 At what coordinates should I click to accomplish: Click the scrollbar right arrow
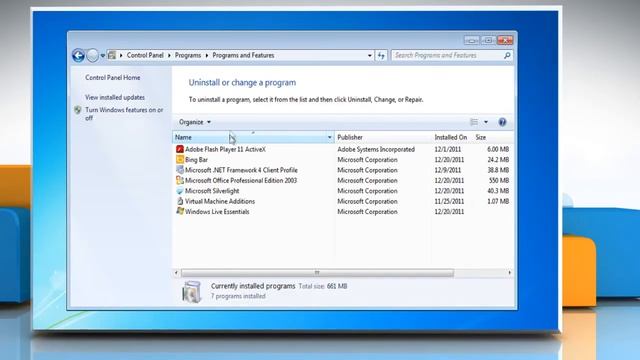click(509, 273)
